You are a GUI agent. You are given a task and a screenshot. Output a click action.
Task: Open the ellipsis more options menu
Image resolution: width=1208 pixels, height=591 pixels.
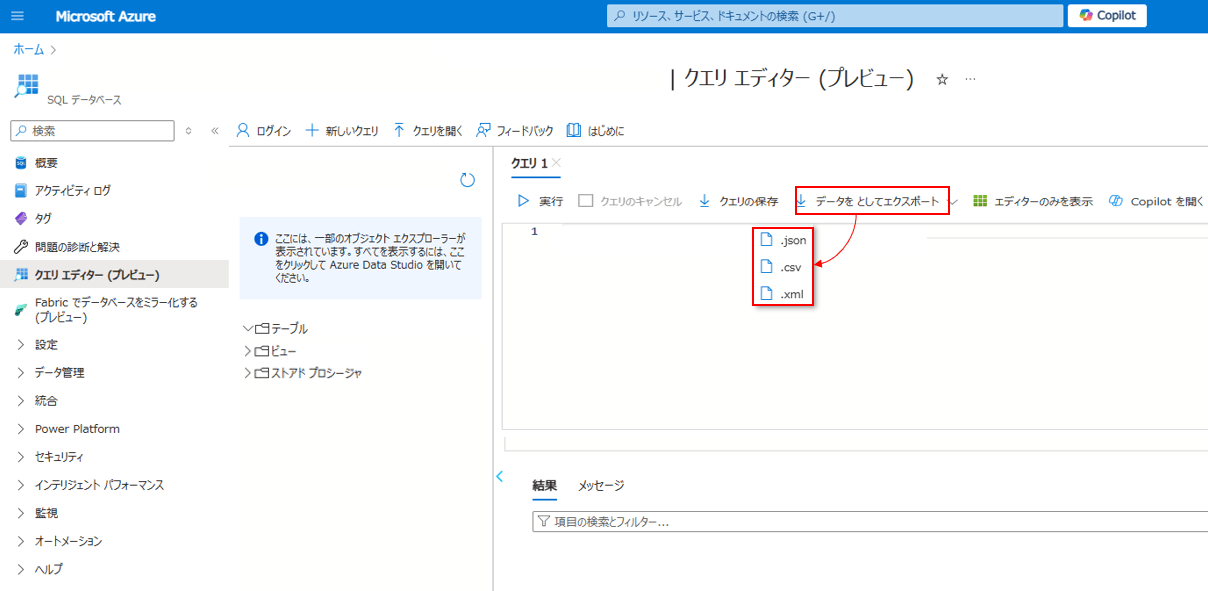click(970, 79)
